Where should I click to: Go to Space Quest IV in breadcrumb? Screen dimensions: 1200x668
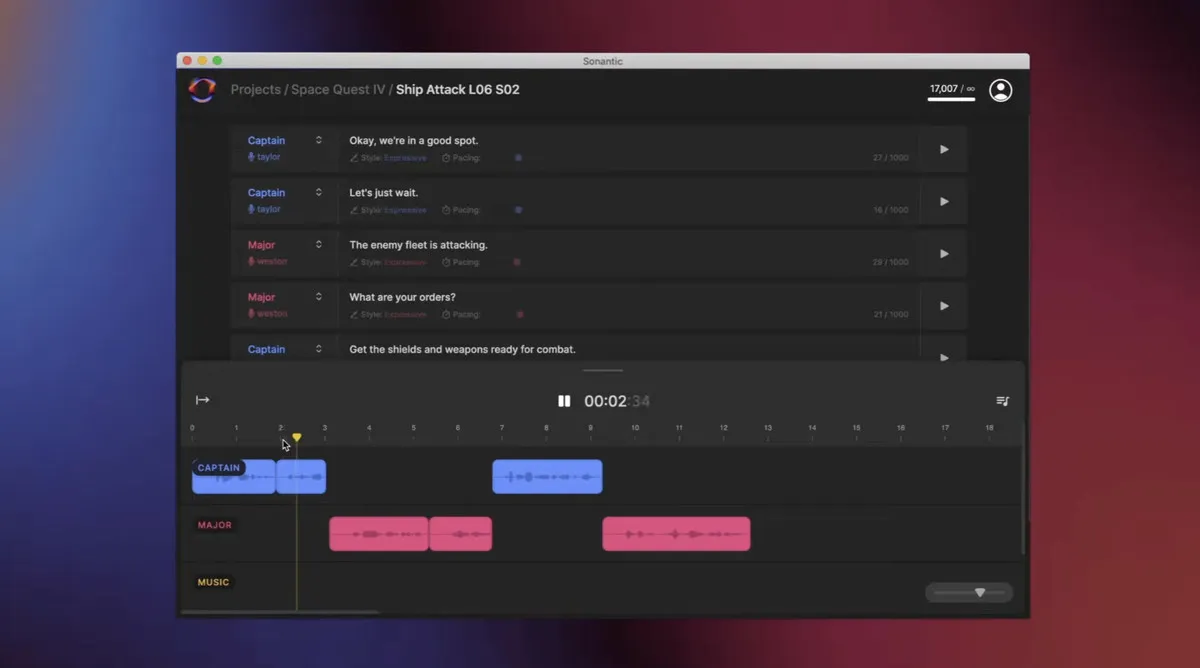coord(338,90)
